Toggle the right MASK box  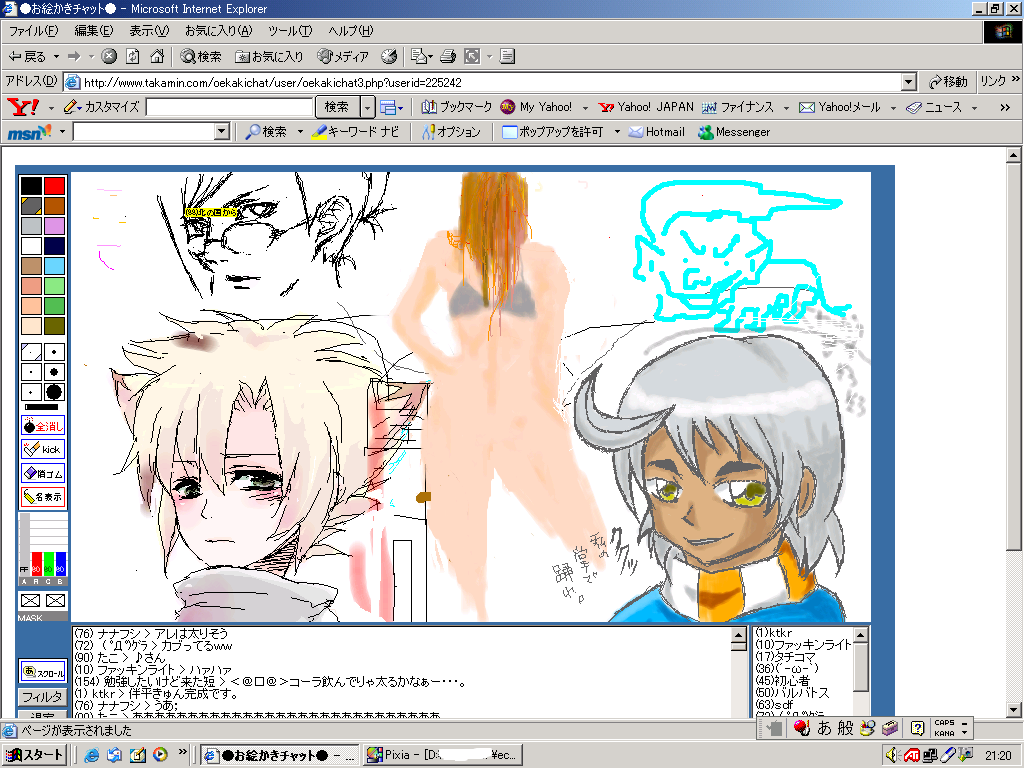[56, 601]
